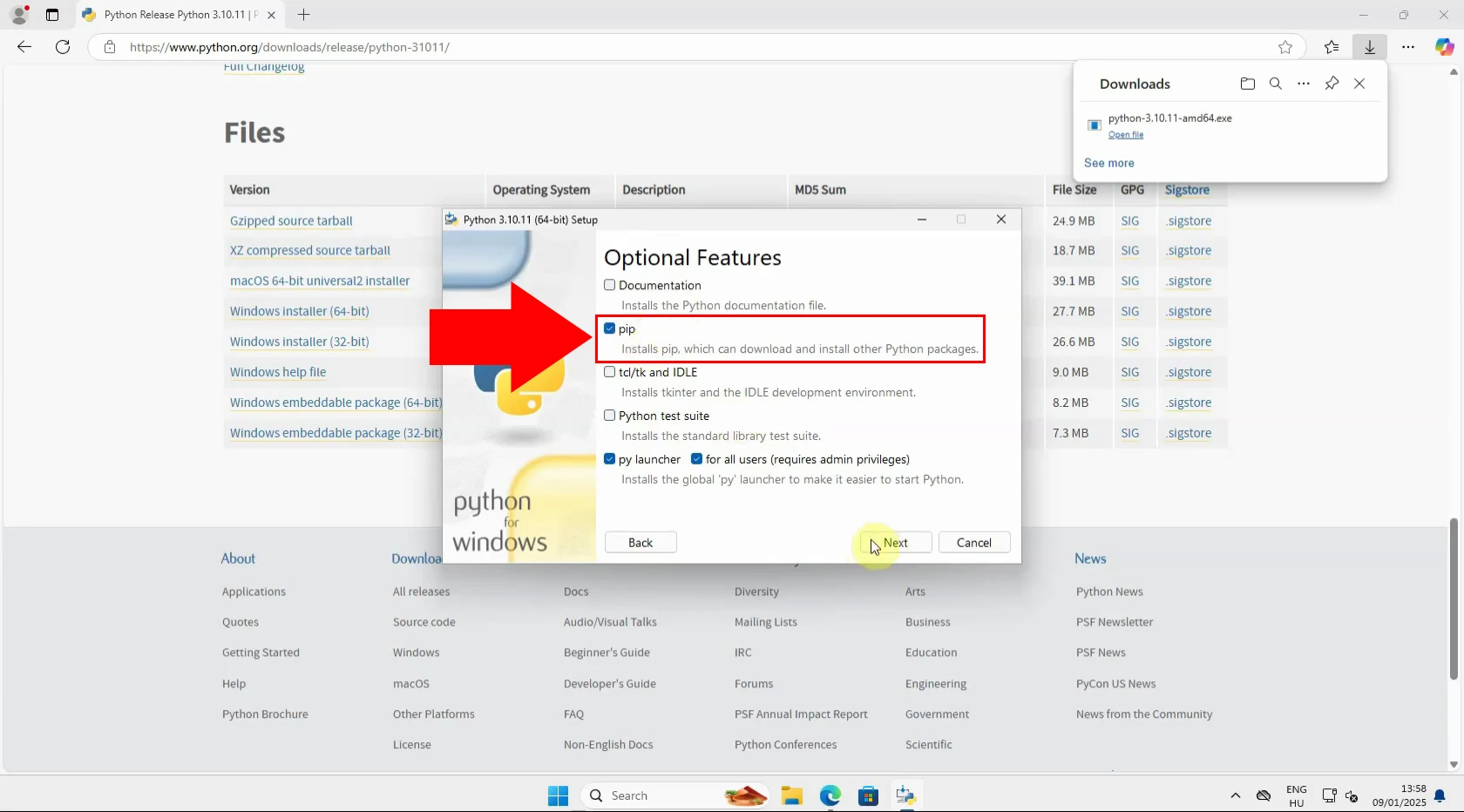
Task: Open Getting Started footer link
Action: [261, 653]
